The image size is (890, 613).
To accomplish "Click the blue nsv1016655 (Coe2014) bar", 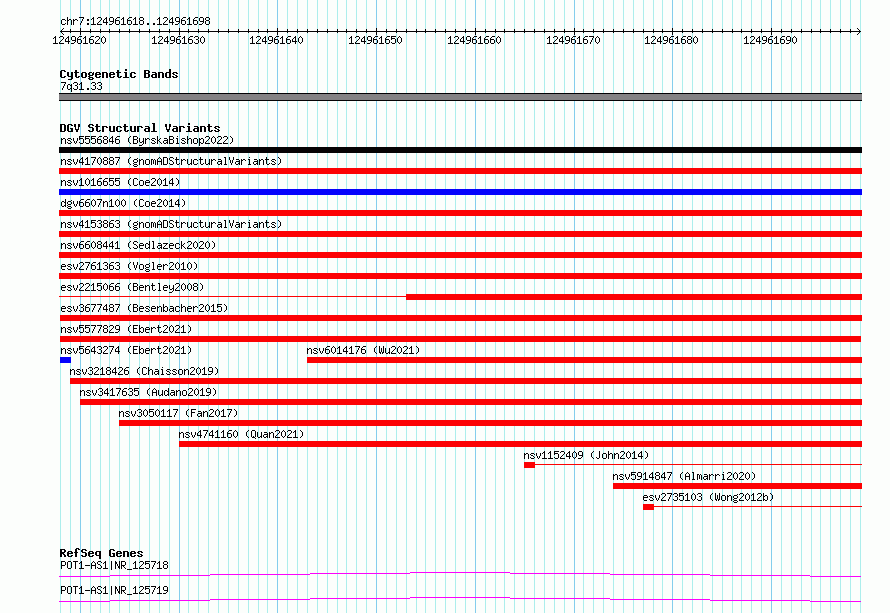I will [460, 192].
